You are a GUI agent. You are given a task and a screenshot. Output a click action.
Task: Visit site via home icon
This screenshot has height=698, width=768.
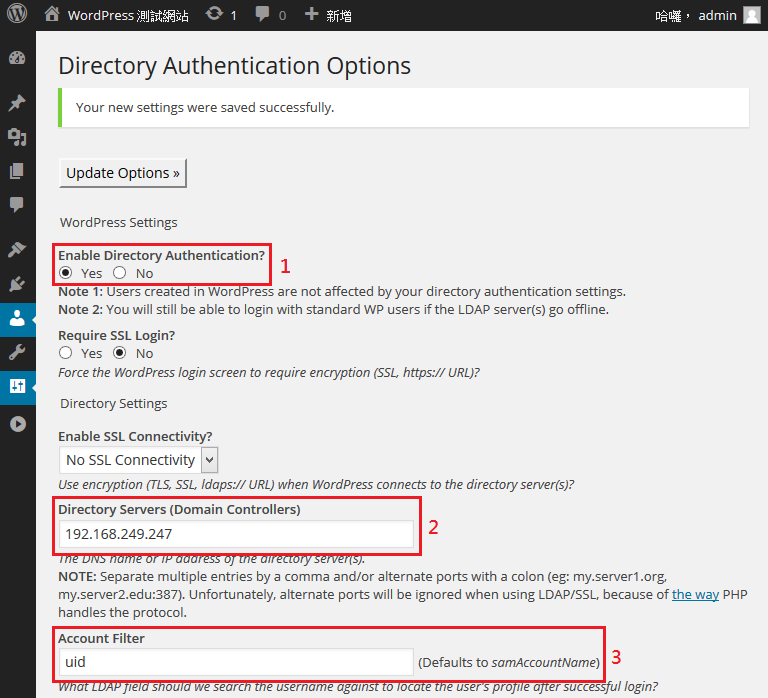pyautogui.click(x=52, y=14)
